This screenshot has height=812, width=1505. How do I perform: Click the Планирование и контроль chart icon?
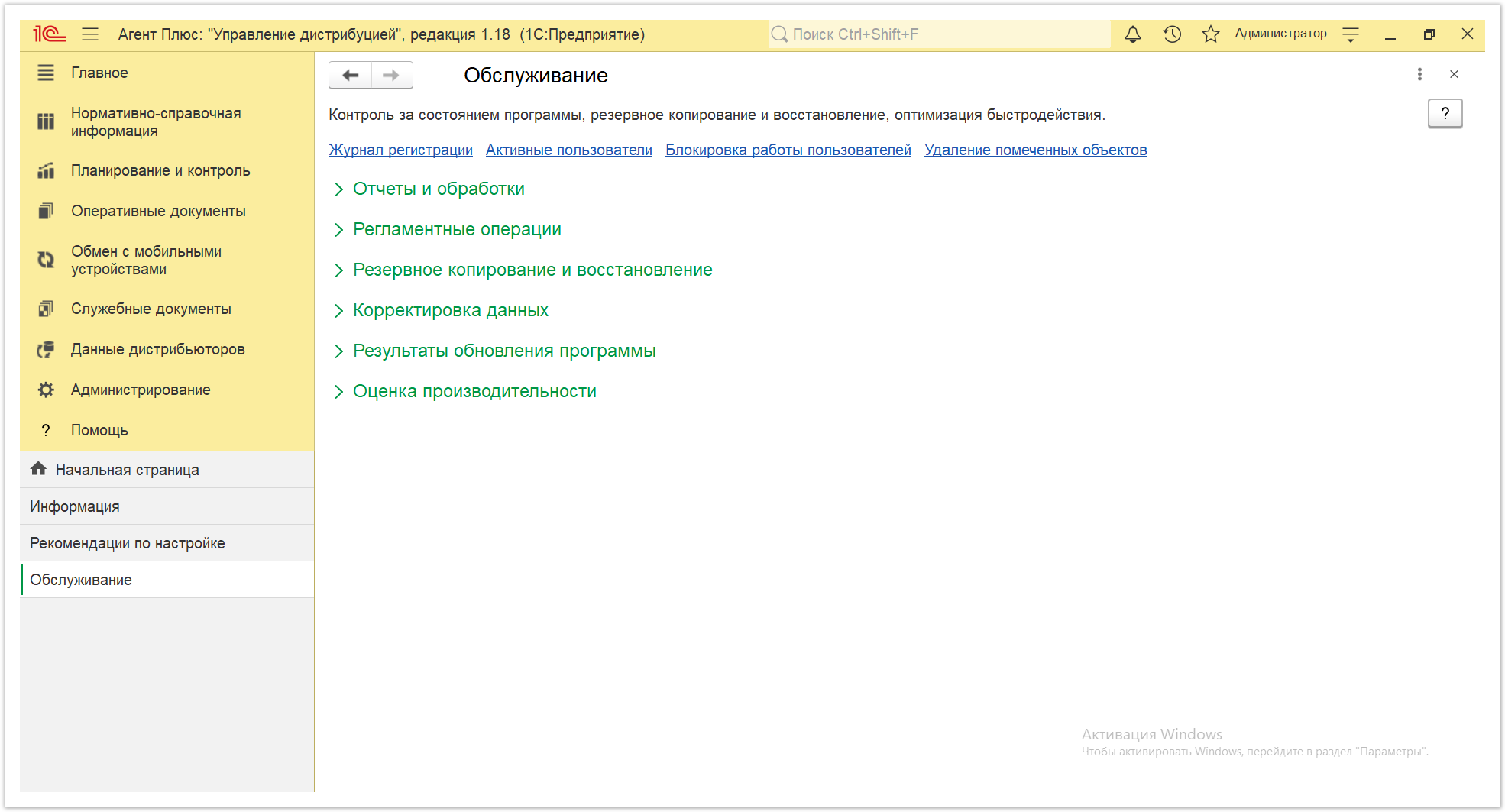[46, 170]
